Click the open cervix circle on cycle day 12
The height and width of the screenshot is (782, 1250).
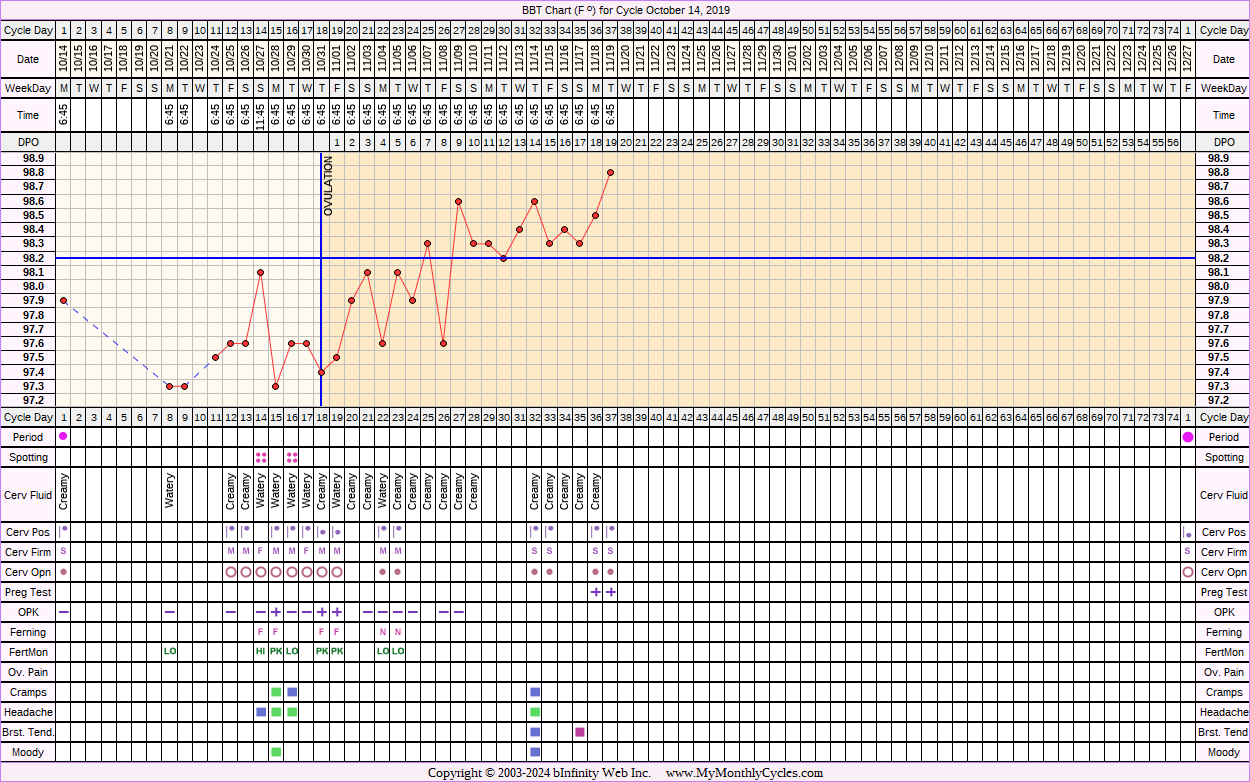[231, 572]
